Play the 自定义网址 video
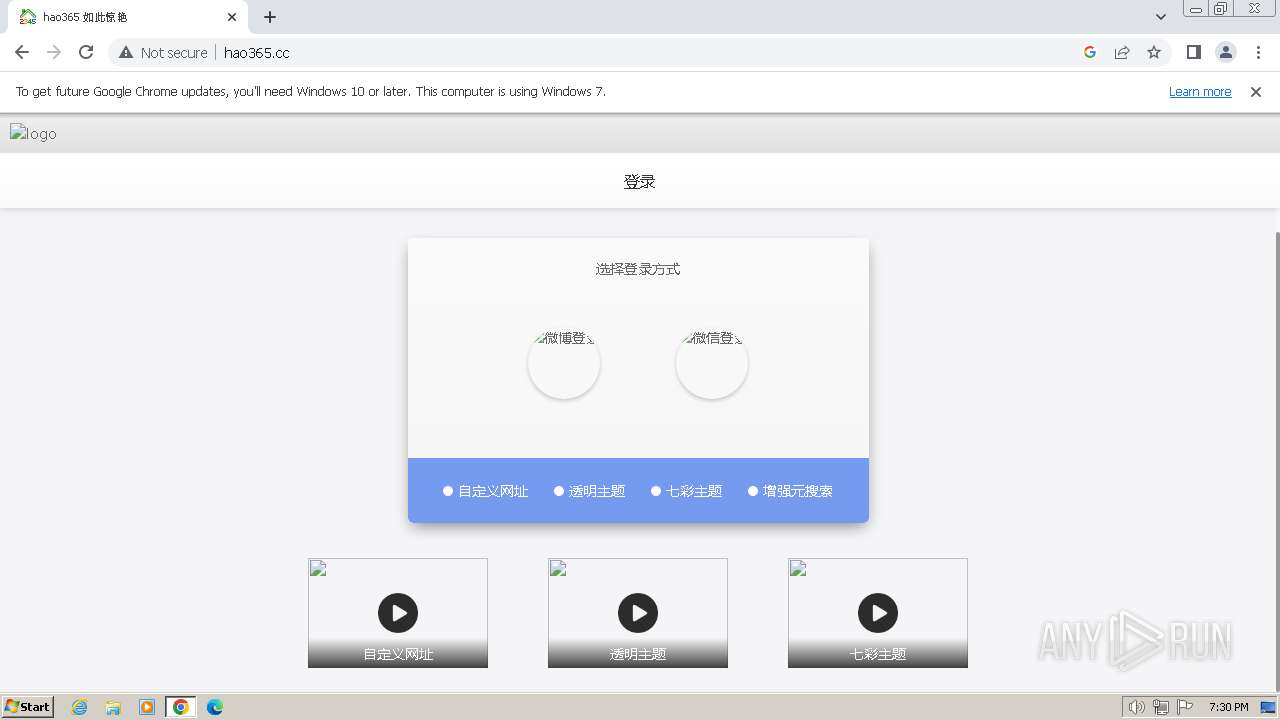 (x=398, y=613)
